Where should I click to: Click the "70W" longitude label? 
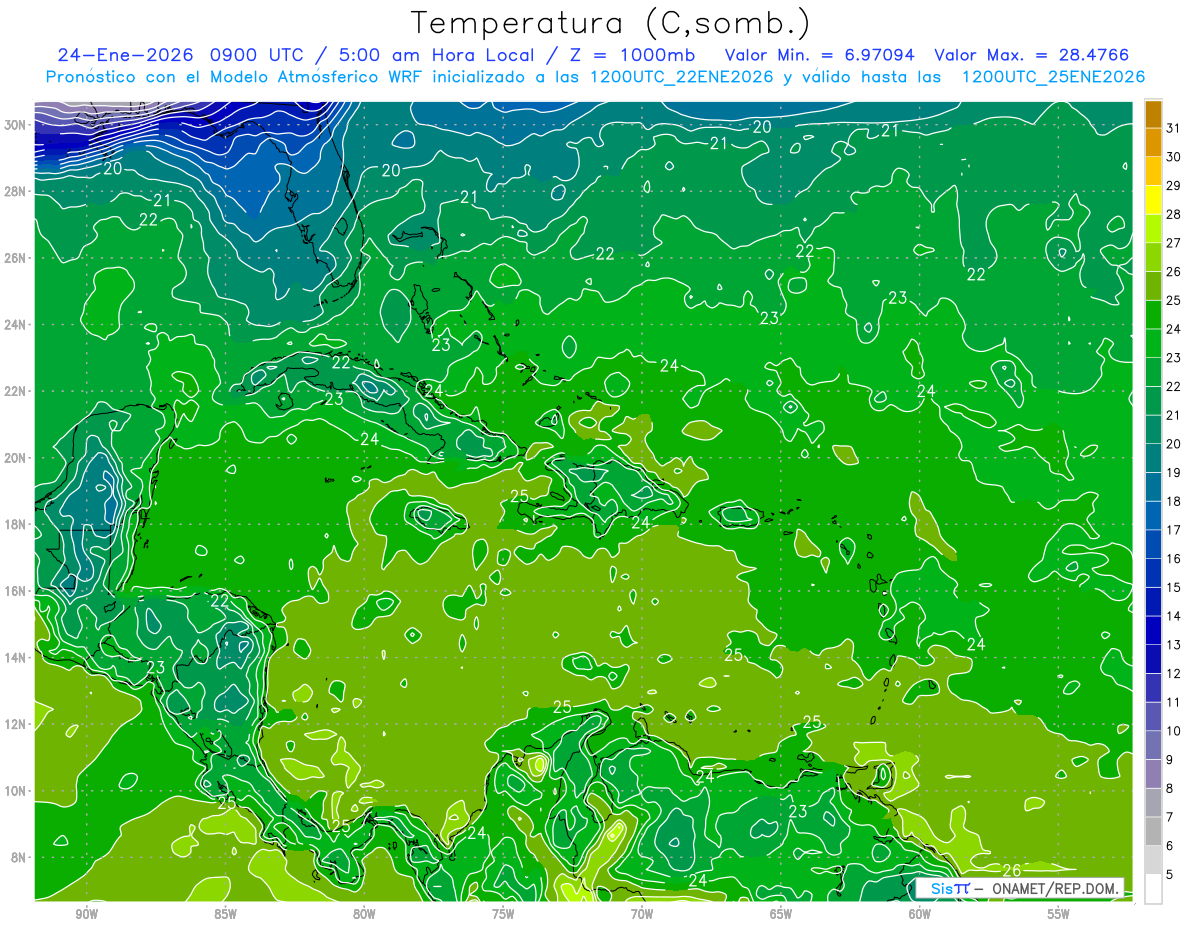(642, 914)
